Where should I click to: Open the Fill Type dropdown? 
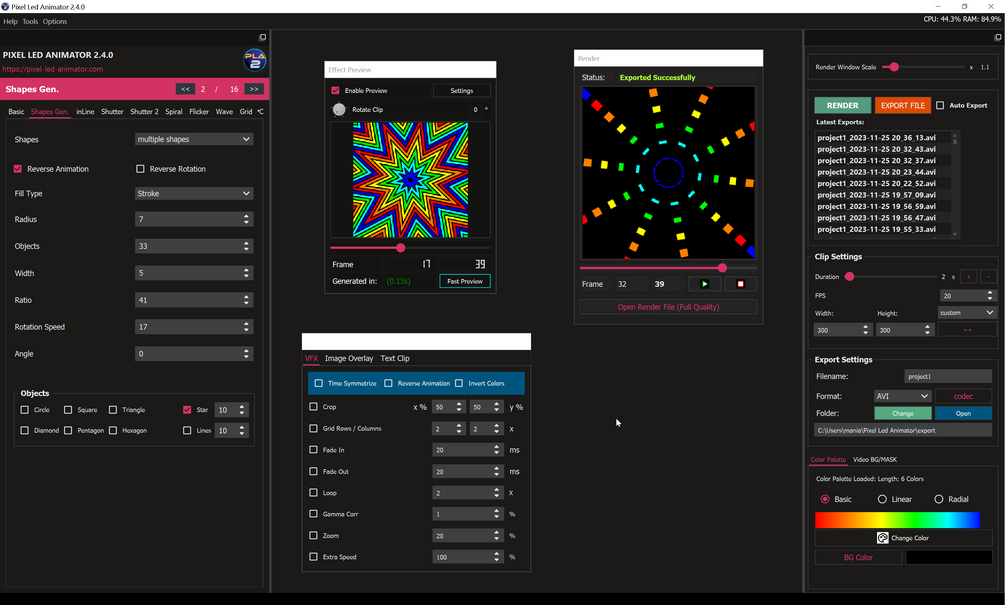click(x=194, y=194)
